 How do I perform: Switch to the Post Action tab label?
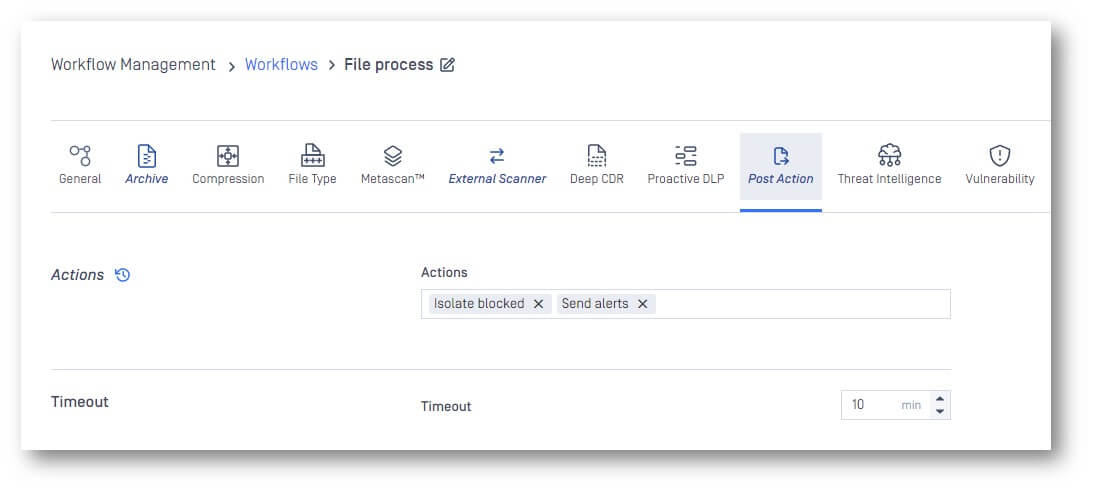(781, 179)
